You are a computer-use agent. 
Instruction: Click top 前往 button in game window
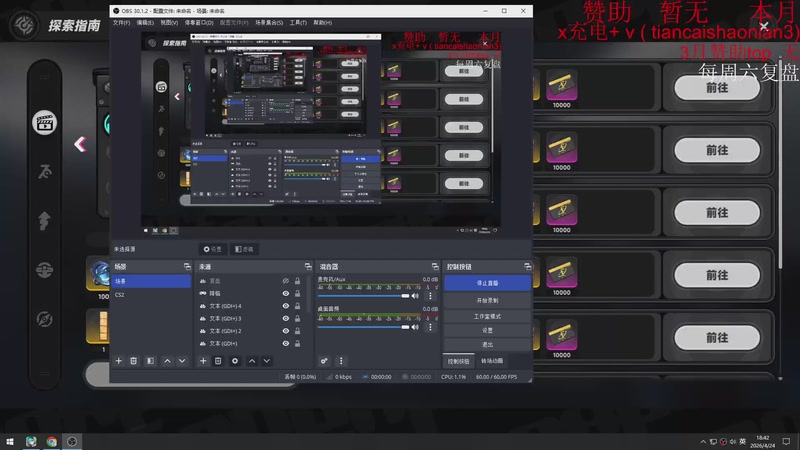(717, 88)
